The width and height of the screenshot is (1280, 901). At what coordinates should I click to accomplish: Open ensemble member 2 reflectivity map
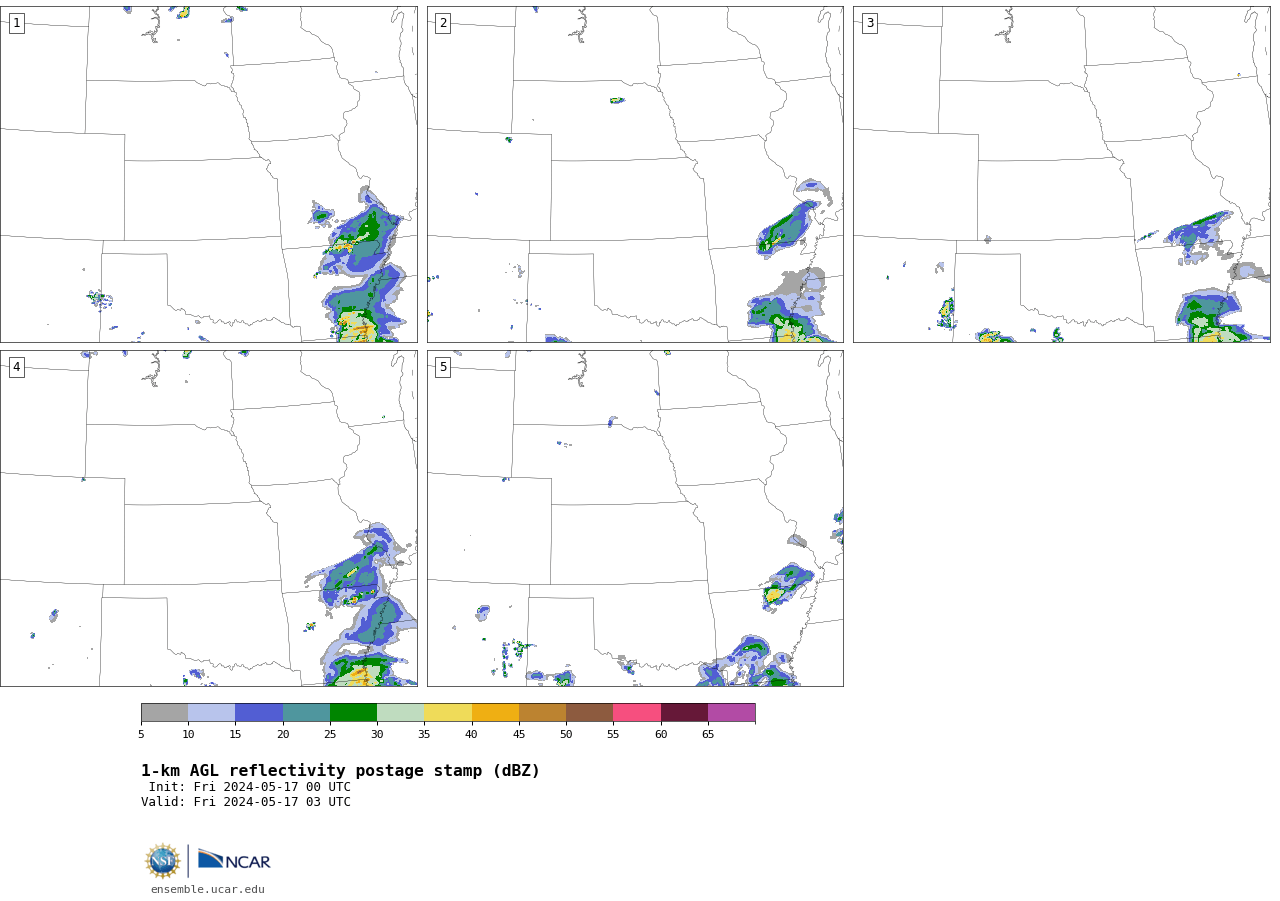tap(635, 174)
